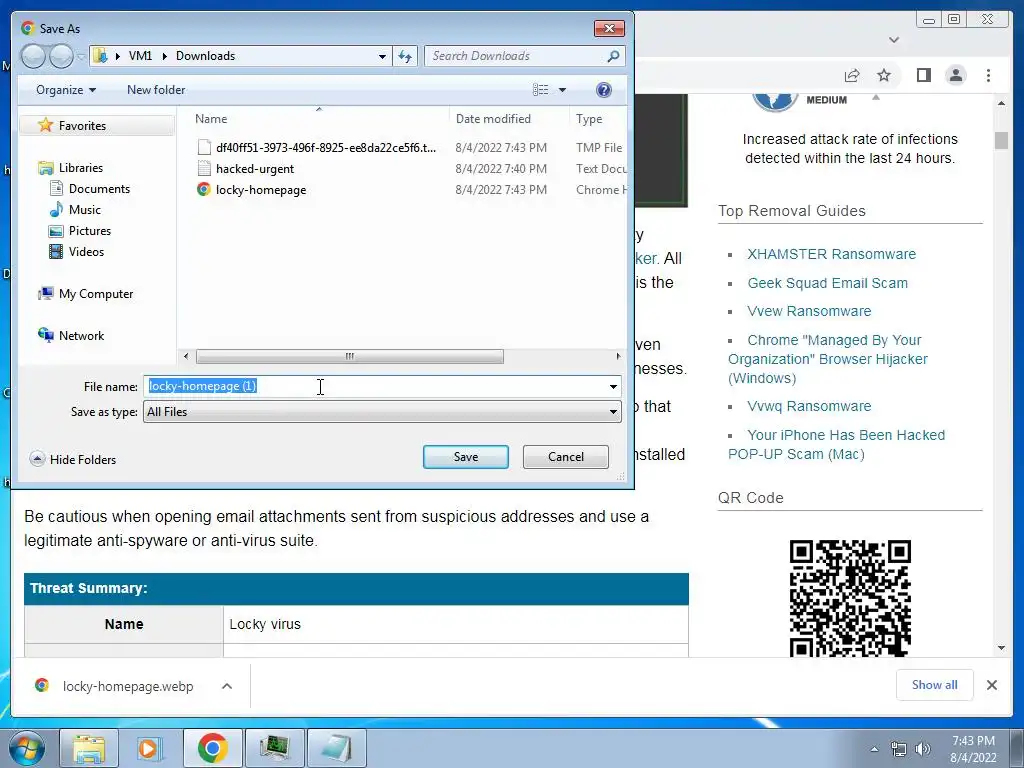The height and width of the screenshot is (768, 1024).
Task: Expand the File name dropdown arrow
Action: 613,387
